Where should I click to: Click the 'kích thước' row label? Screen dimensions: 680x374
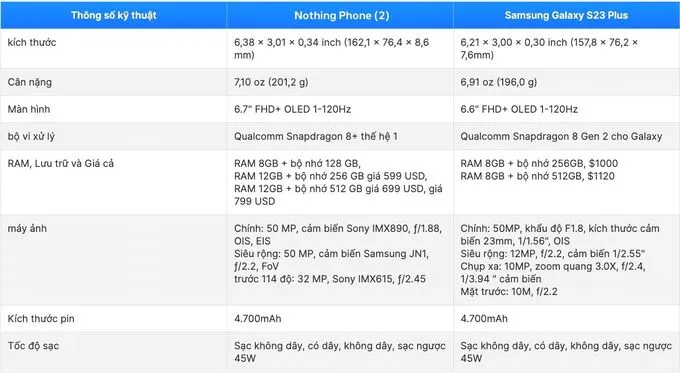pyautogui.click(x=32, y=42)
